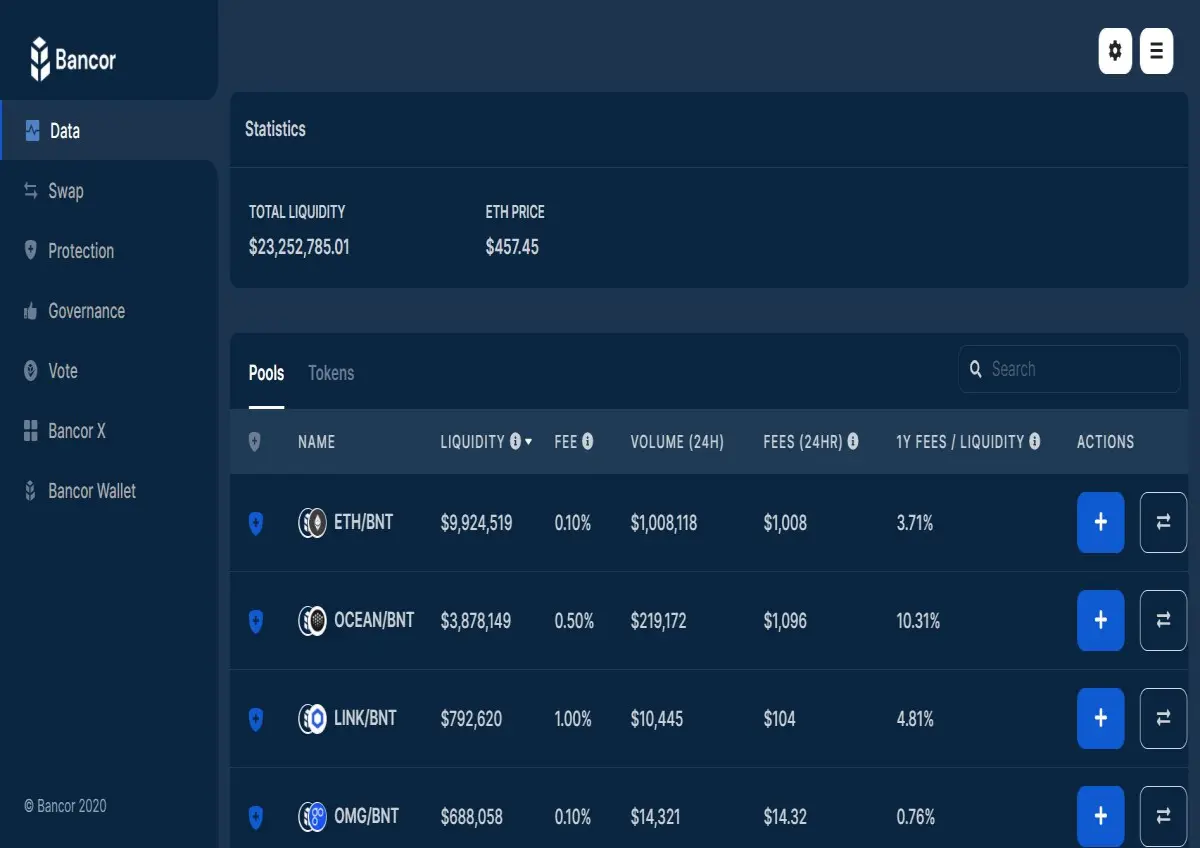Image resolution: width=1200 pixels, height=848 pixels.
Task: Open Bancor X in the sidebar
Action: [108, 431]
